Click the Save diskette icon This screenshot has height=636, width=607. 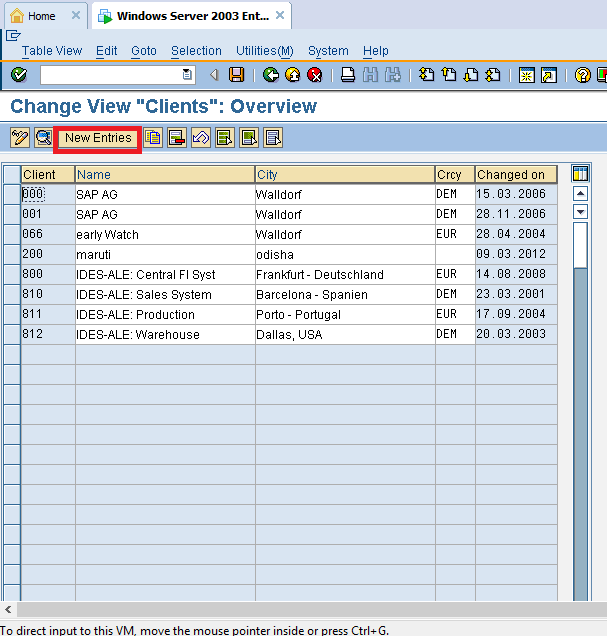(x=236, y=75)
